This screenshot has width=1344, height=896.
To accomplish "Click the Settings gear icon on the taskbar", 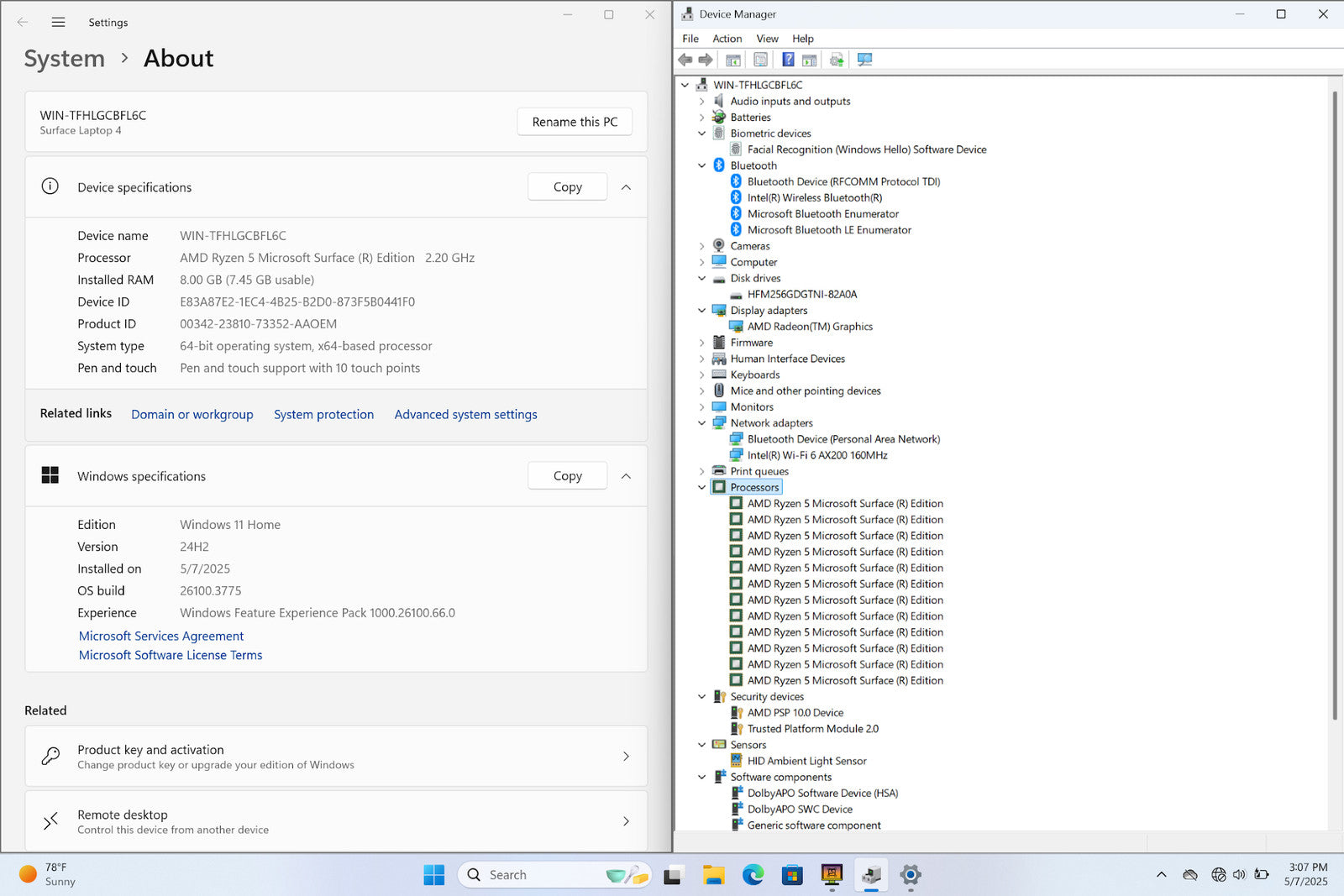I will pyautogui.click(x=911, y=875).
